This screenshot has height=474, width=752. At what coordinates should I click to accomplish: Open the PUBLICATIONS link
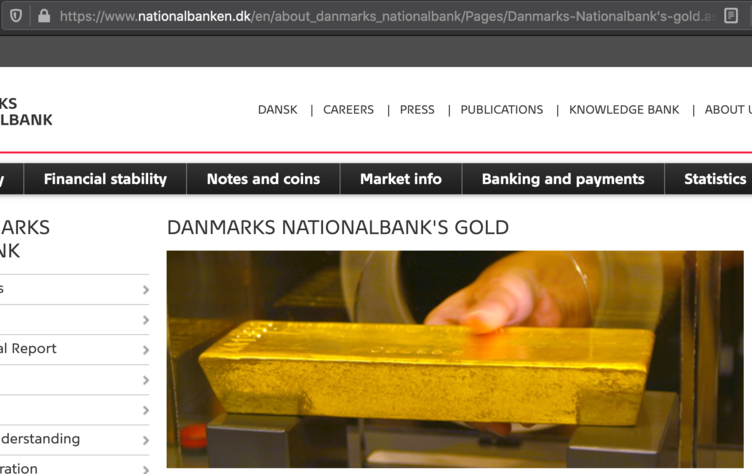click(502, 110)
